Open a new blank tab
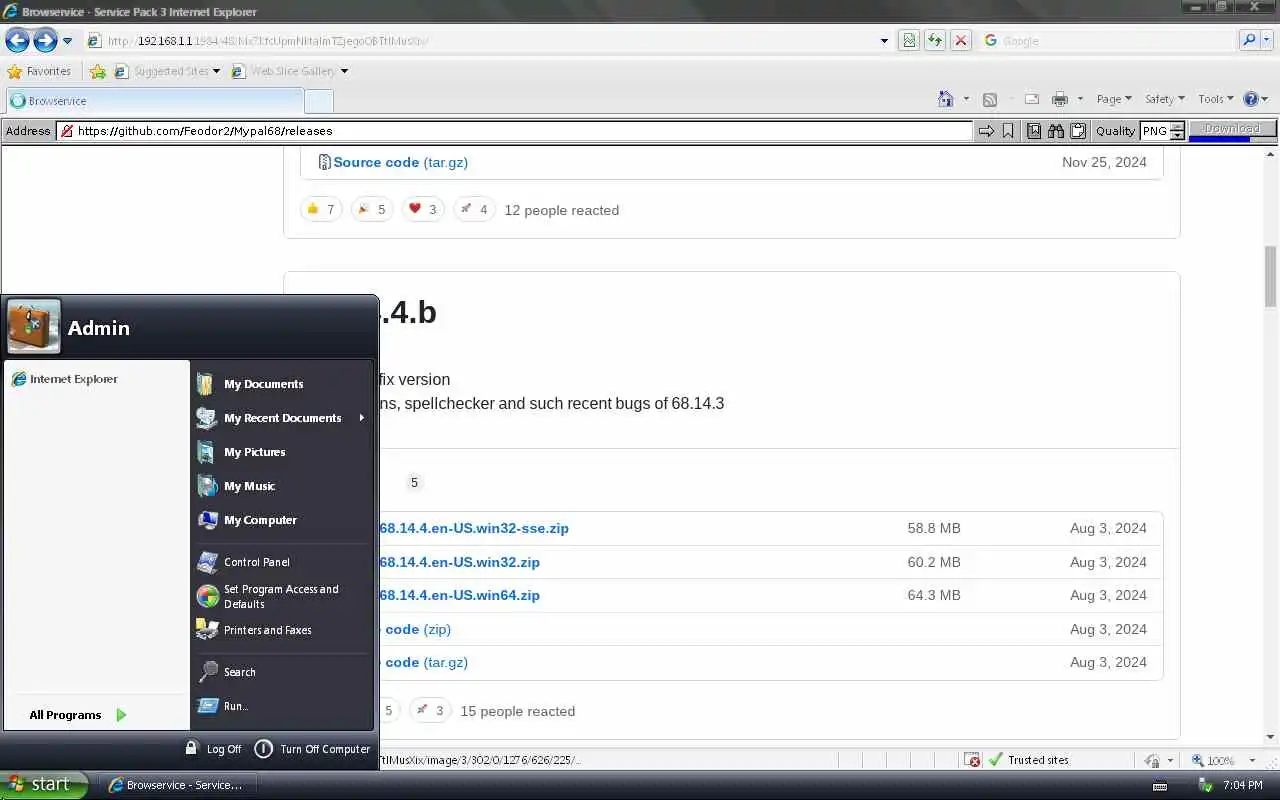The image size is (1280, 800). pyautogui.click(x=319, y=101)
